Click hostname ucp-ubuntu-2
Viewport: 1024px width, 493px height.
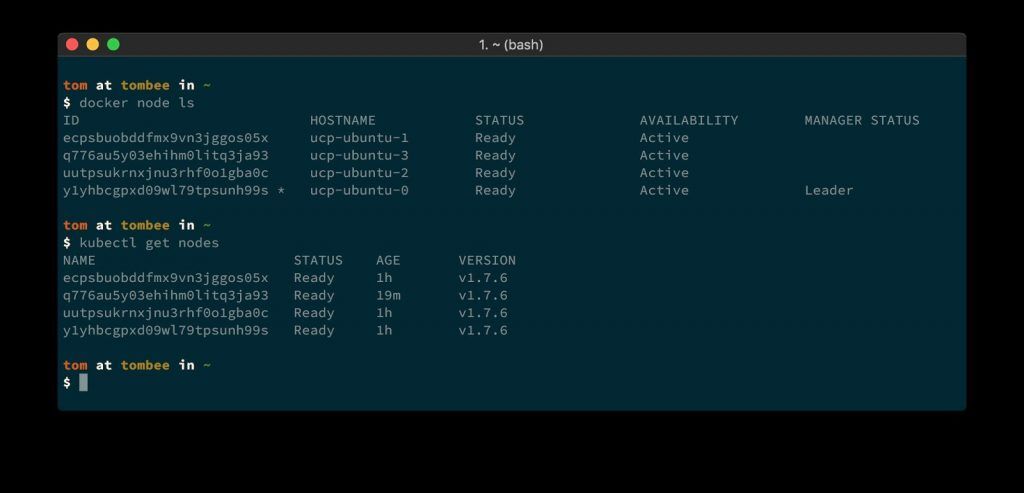click(359, 173)
